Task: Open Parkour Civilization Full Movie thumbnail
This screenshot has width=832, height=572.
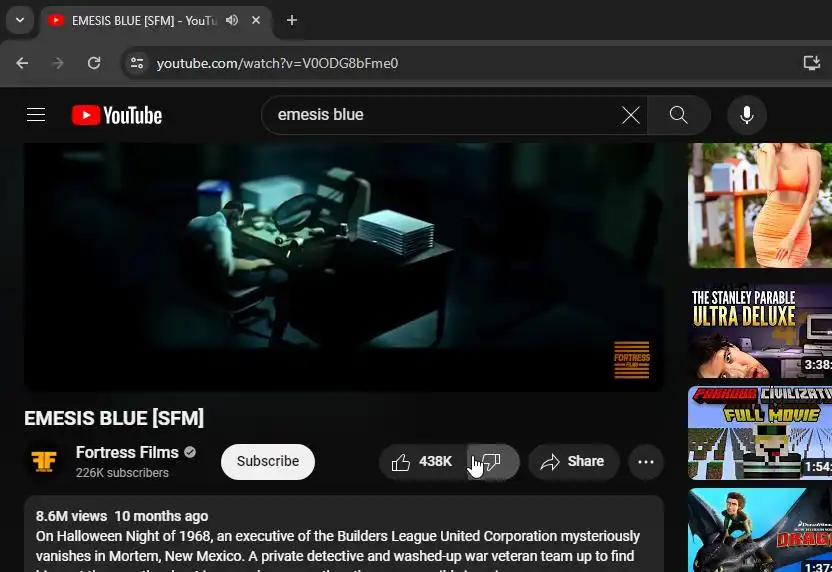Action: [x=760, y=432]
